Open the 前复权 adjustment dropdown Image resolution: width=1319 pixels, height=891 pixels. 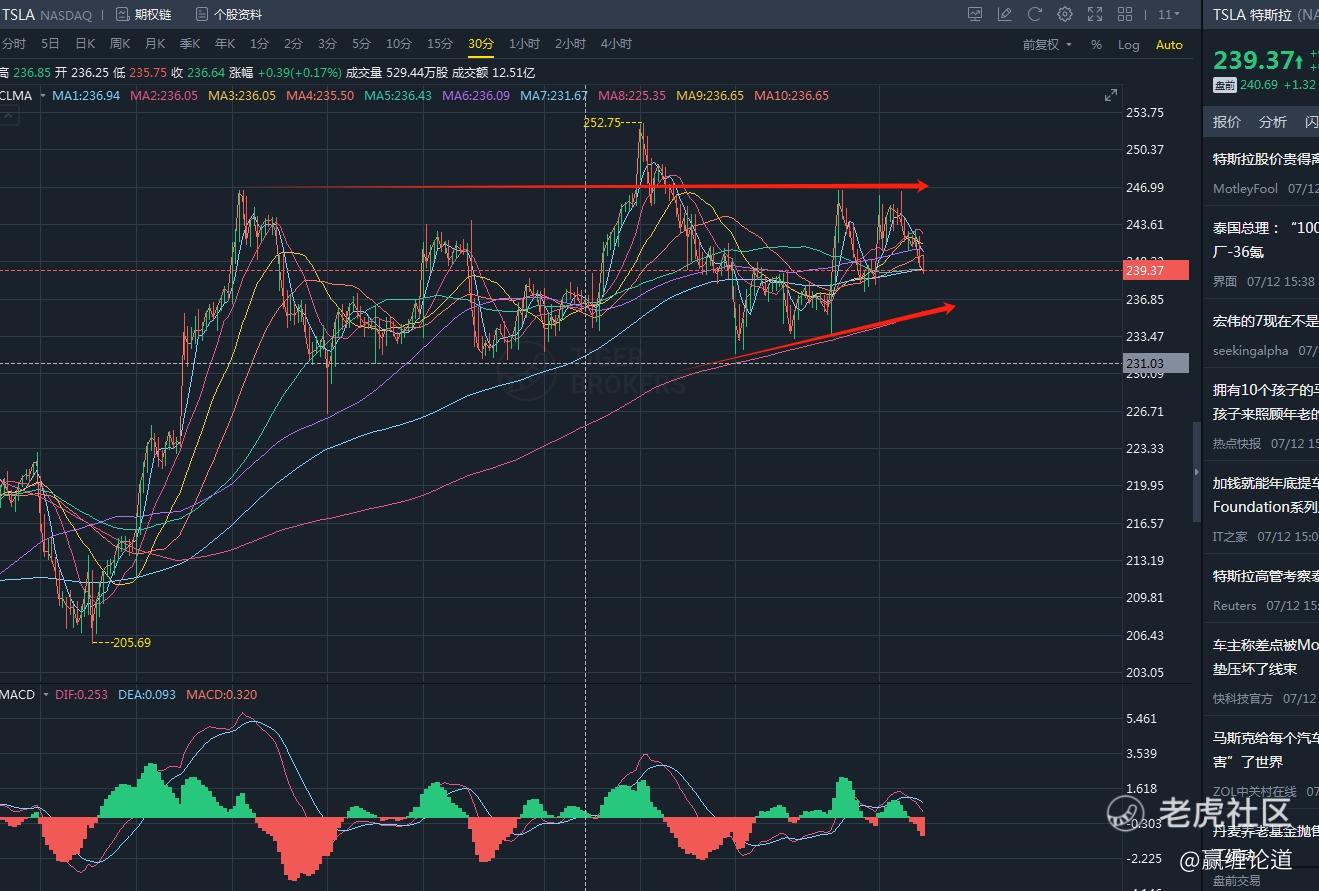coord(1047,45)
